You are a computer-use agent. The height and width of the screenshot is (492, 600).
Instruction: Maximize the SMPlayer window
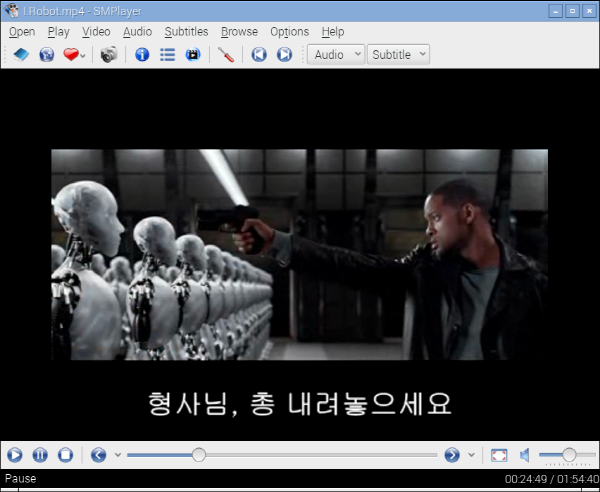click(572, 11)
